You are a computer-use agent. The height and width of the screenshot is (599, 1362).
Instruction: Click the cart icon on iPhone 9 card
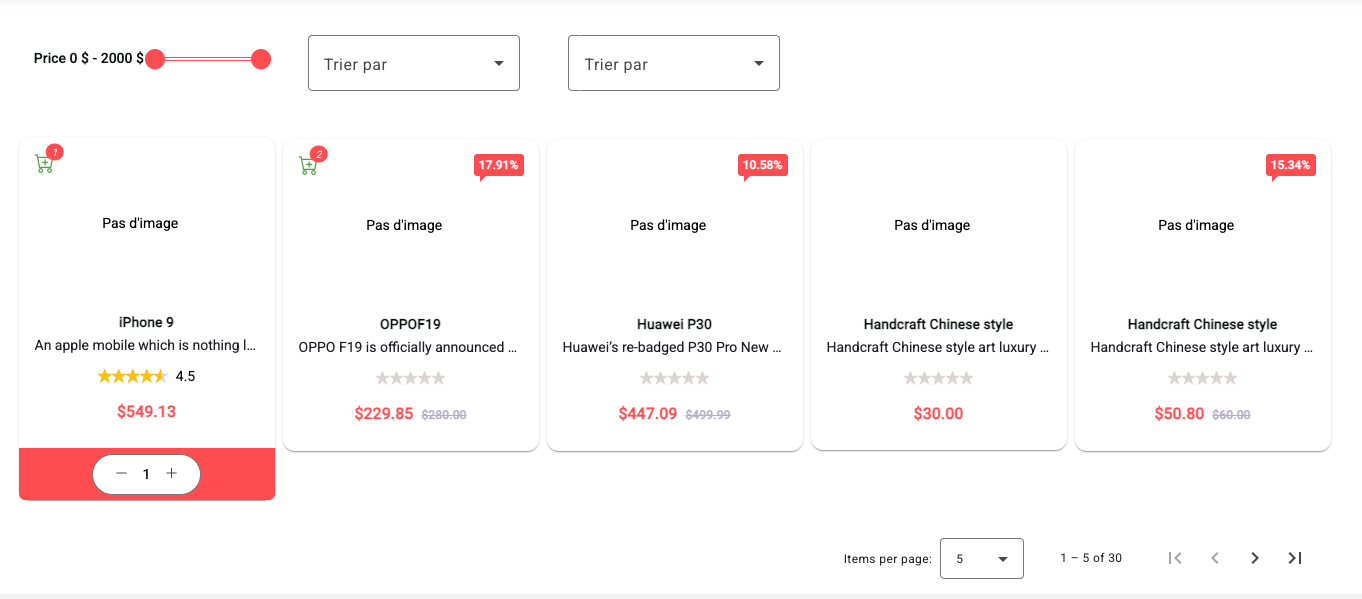44,164
